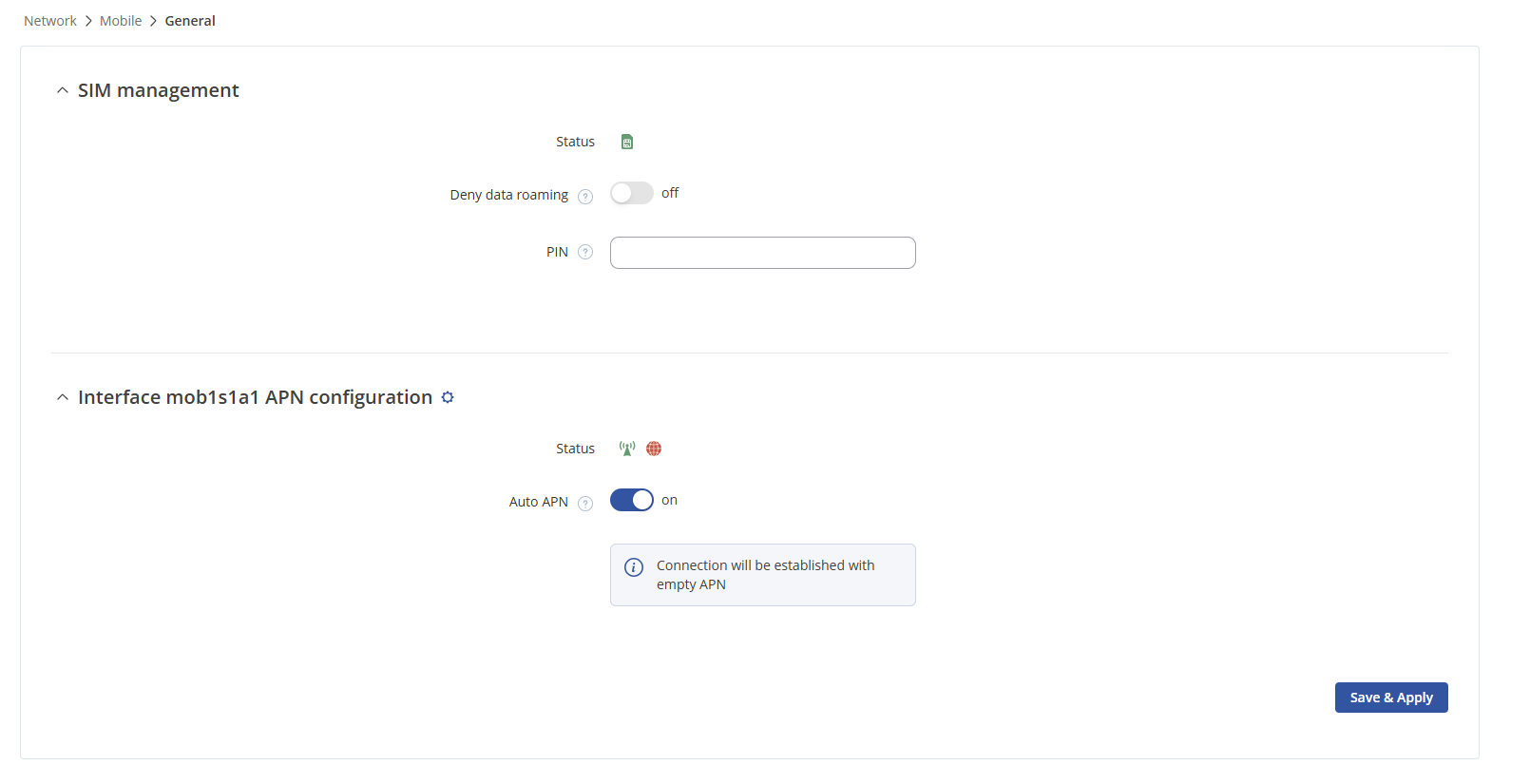This screenshot has width=1530, height=784.
Task: Click the 'Connection will be established with empty APN' message
Action: tap(766, 575)
